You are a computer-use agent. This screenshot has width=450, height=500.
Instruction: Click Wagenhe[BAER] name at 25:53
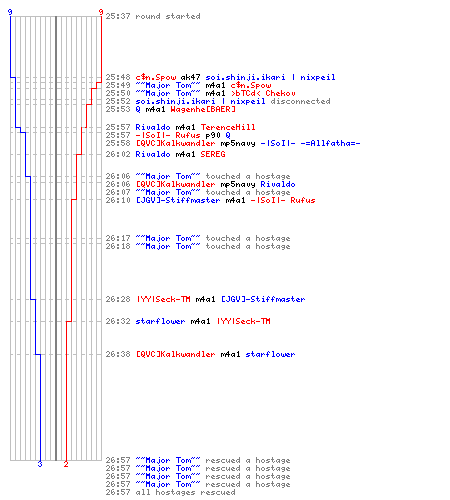tap(203, 109)
